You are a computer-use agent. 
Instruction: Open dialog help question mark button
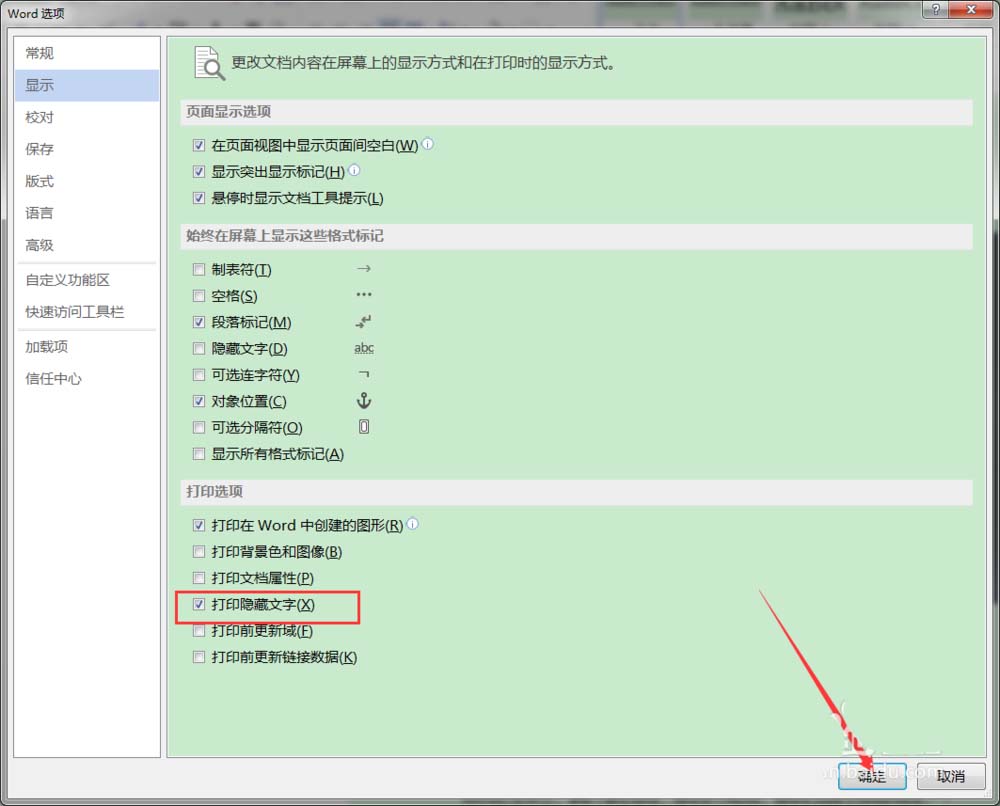click(936, 9)
